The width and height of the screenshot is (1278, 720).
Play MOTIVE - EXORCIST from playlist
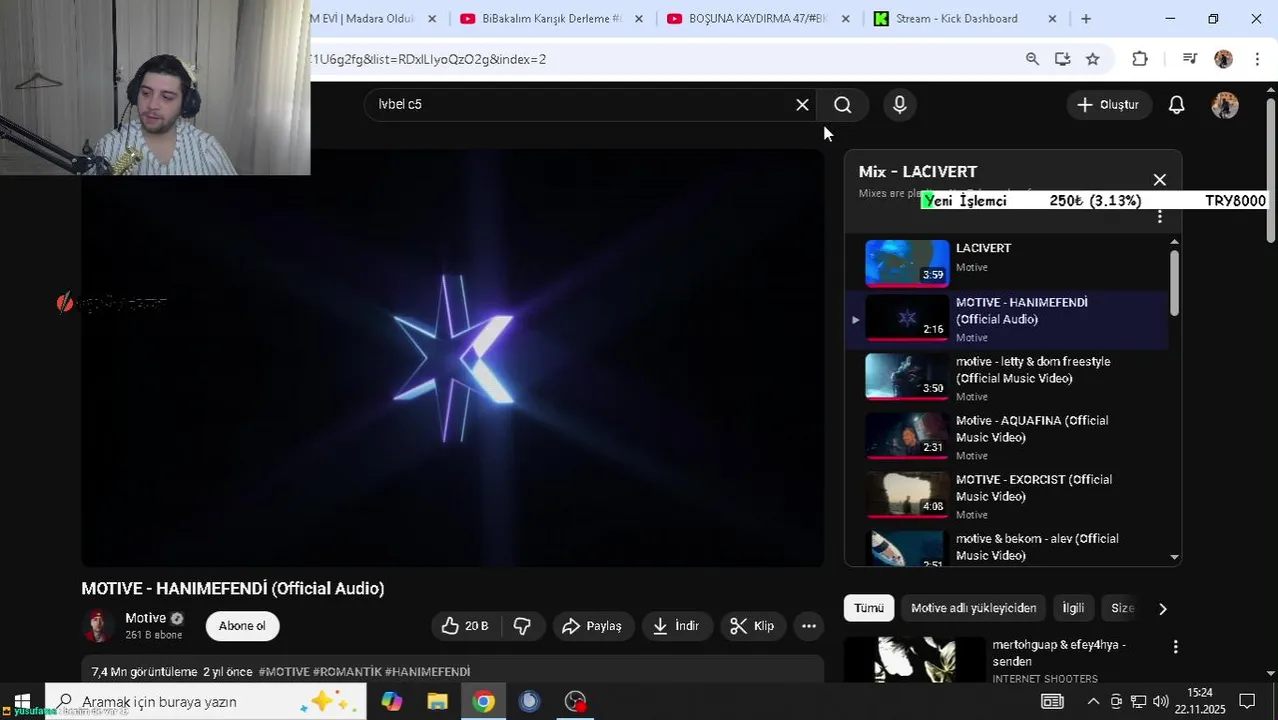[1007, 497]
